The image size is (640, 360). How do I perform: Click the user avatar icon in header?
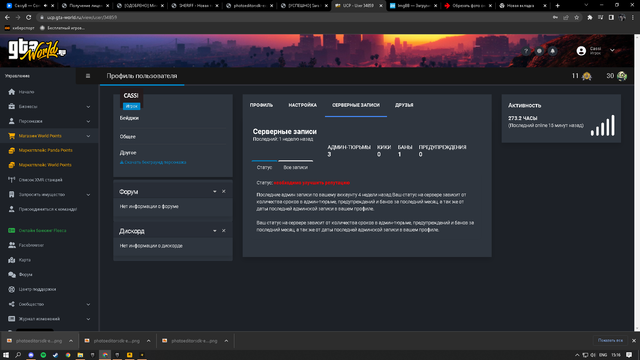pyautogui.click(x=581, y=51)
